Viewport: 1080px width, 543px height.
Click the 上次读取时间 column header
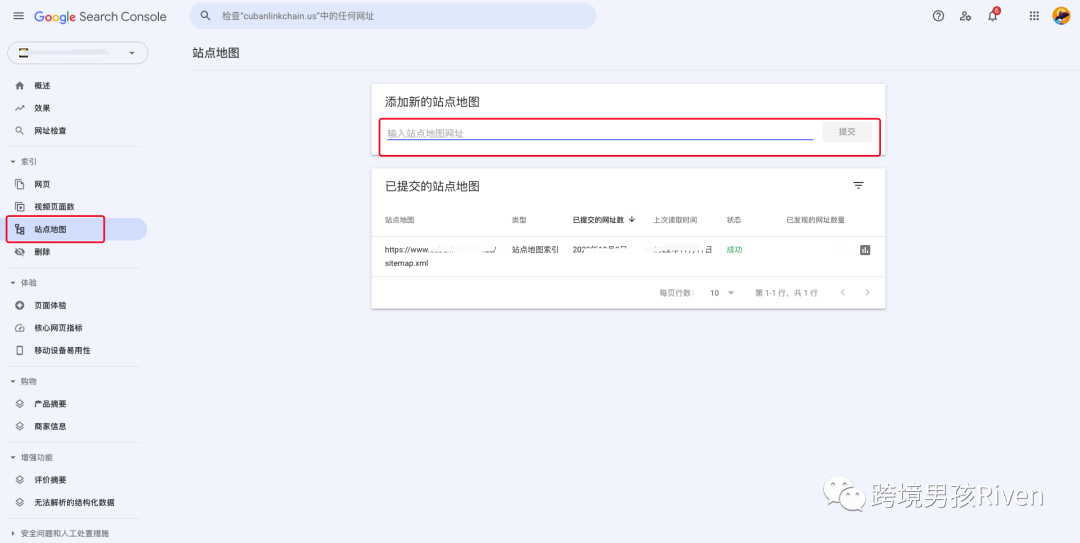click(675, 220)
